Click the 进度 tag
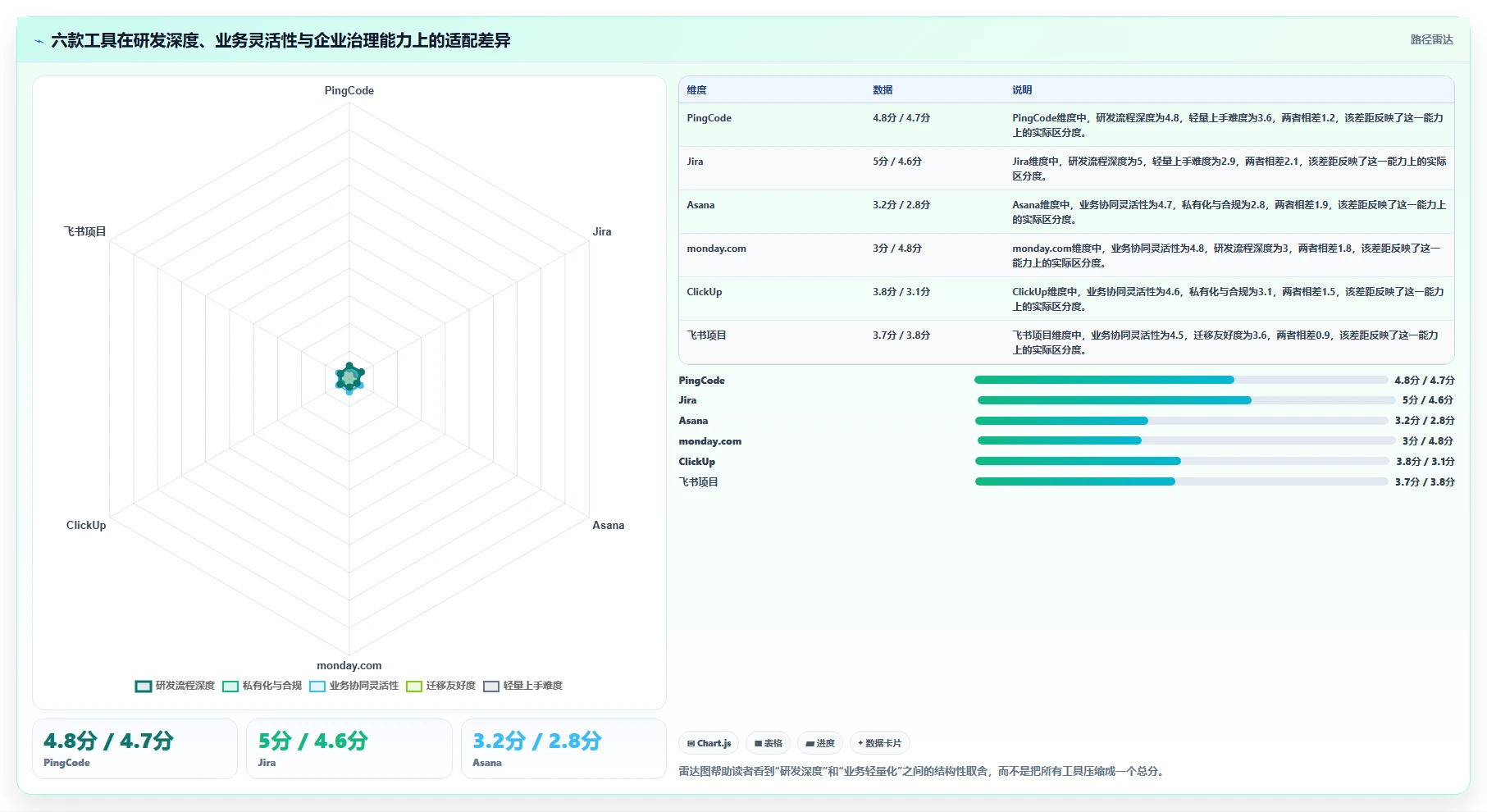The height and width of the screenshot is (812, 1487). 820,743
